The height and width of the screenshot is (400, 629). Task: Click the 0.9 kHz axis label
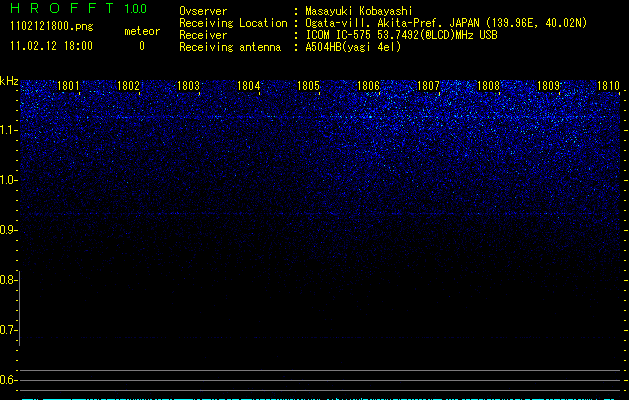8,230
